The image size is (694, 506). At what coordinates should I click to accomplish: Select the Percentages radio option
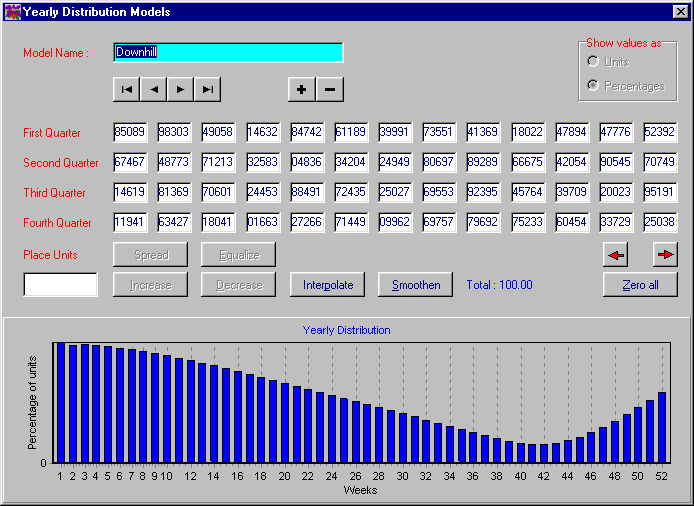pos(626,85)
